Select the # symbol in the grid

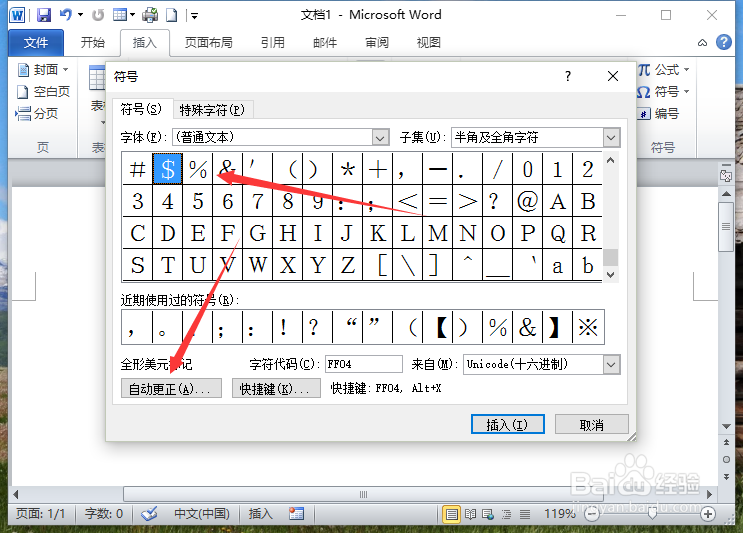(x=137, y=169)
